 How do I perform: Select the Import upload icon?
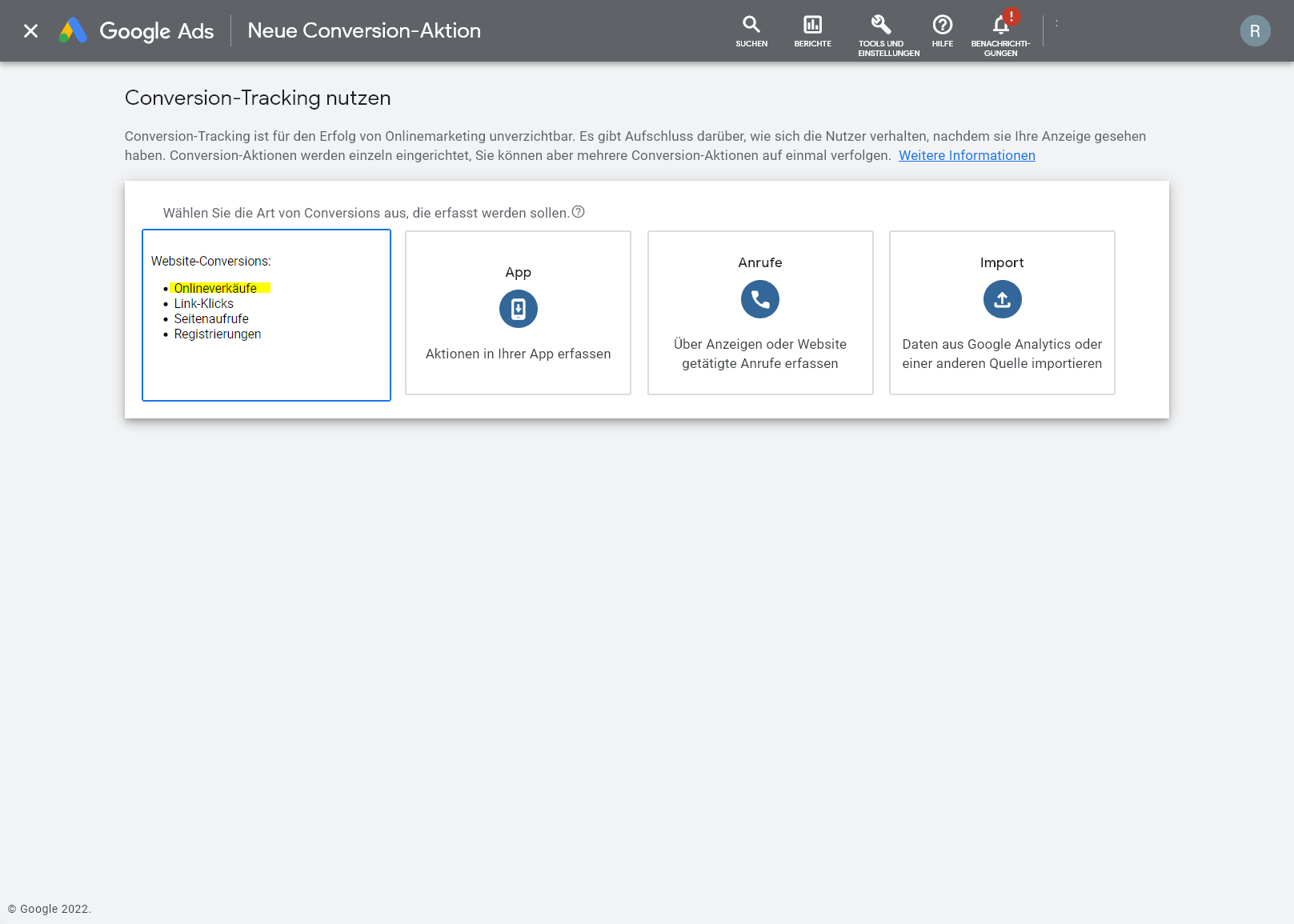[1001, 299]
